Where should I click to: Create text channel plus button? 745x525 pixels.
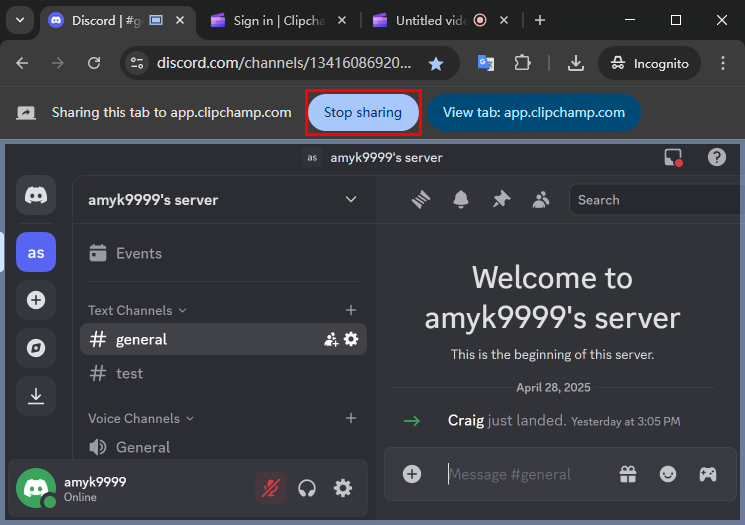coord(351,310)
